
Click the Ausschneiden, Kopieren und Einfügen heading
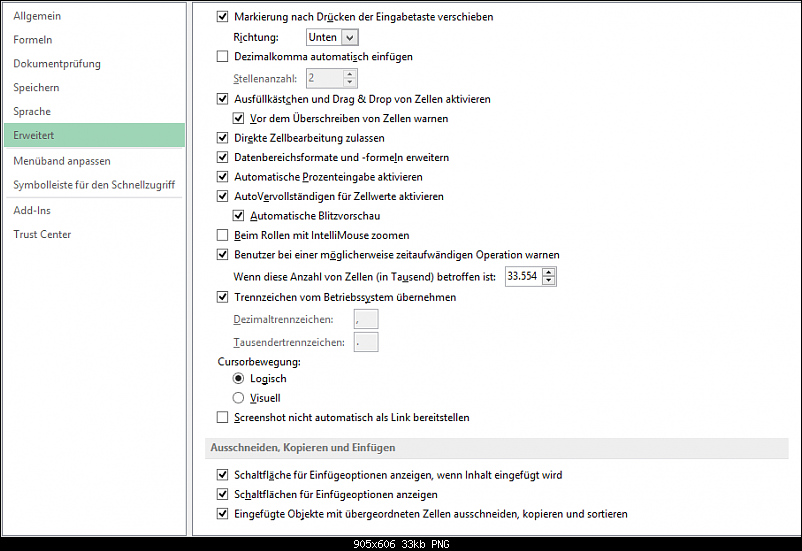pos(303,448)
